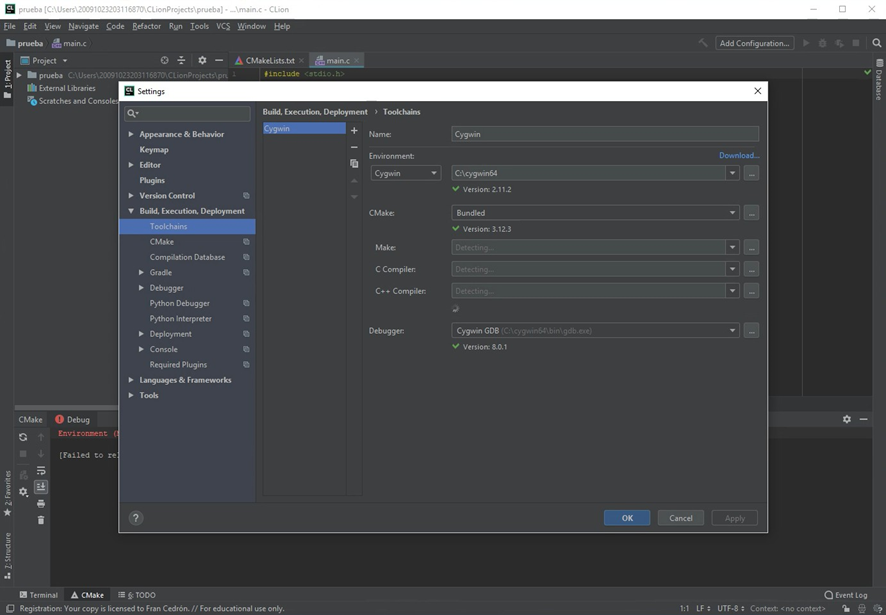This screenshot has width=886, height=615.
Task: Expand prueba project folder
Action: [19, 75]
